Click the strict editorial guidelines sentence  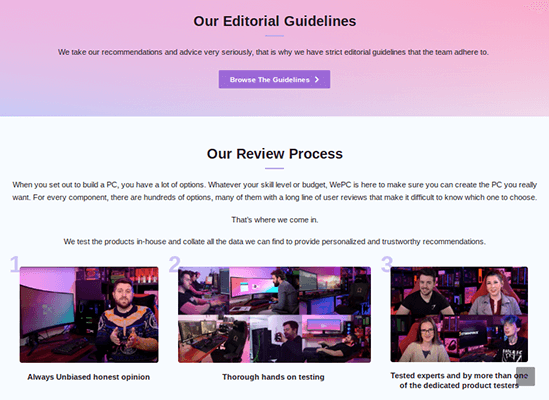pyautogui.click(x=273, y=52)
